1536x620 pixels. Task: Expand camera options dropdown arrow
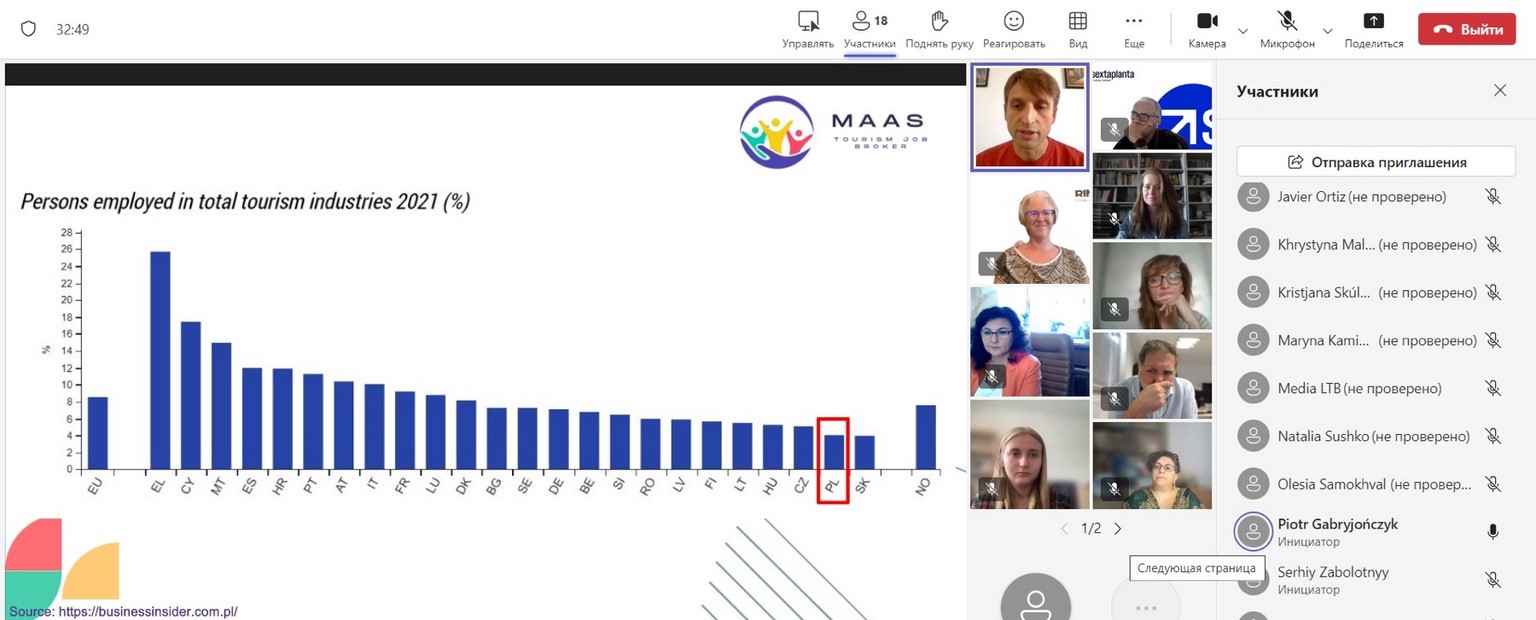coord(1243,31)
